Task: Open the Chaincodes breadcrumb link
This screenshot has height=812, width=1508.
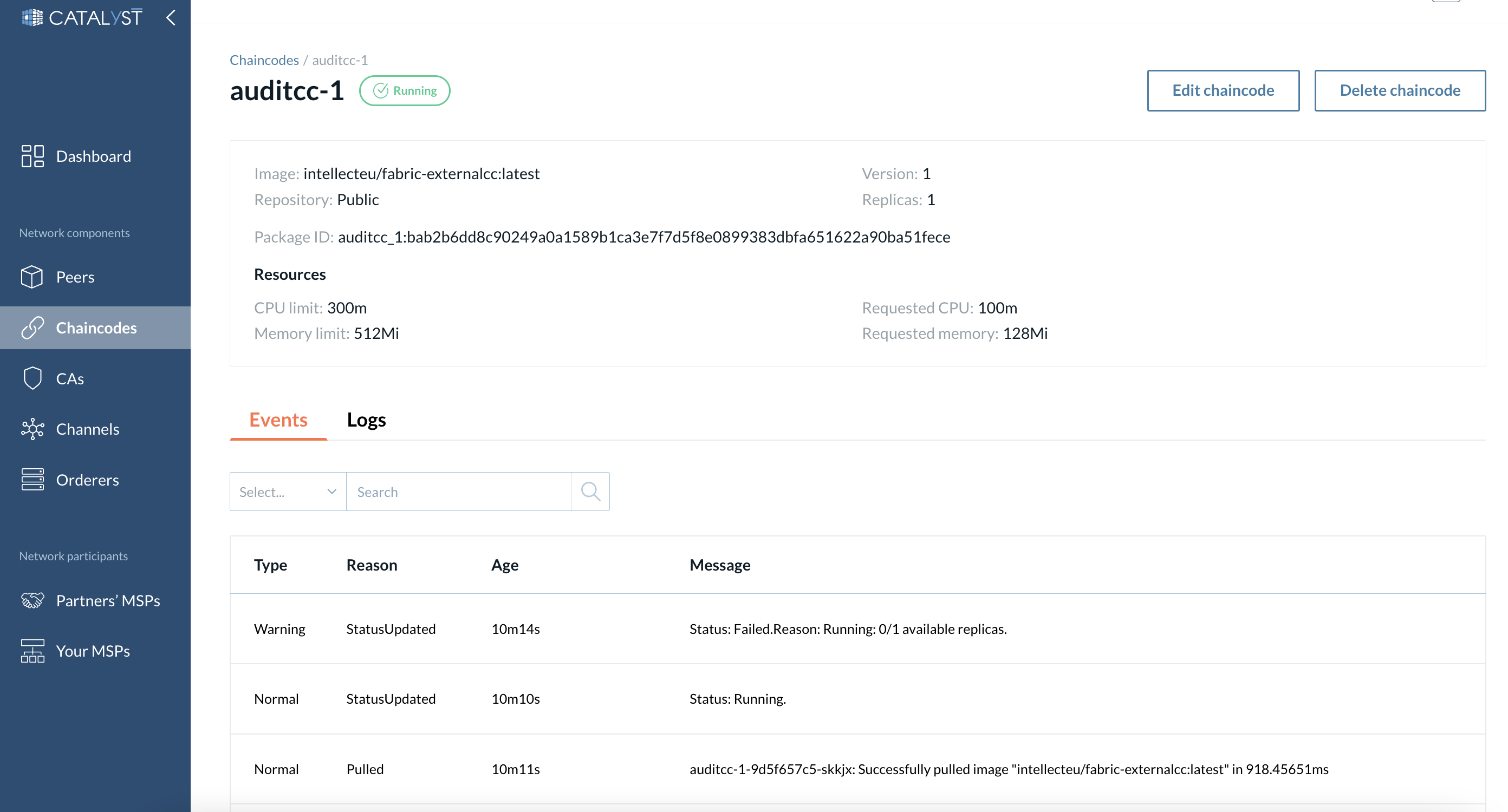Action: pos(264,60)
